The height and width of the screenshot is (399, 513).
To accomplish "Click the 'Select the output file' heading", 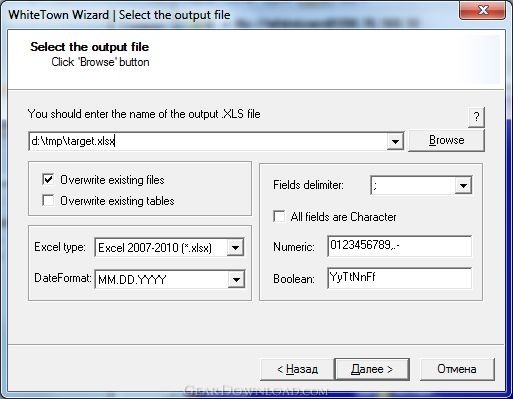I will [89, 47].
